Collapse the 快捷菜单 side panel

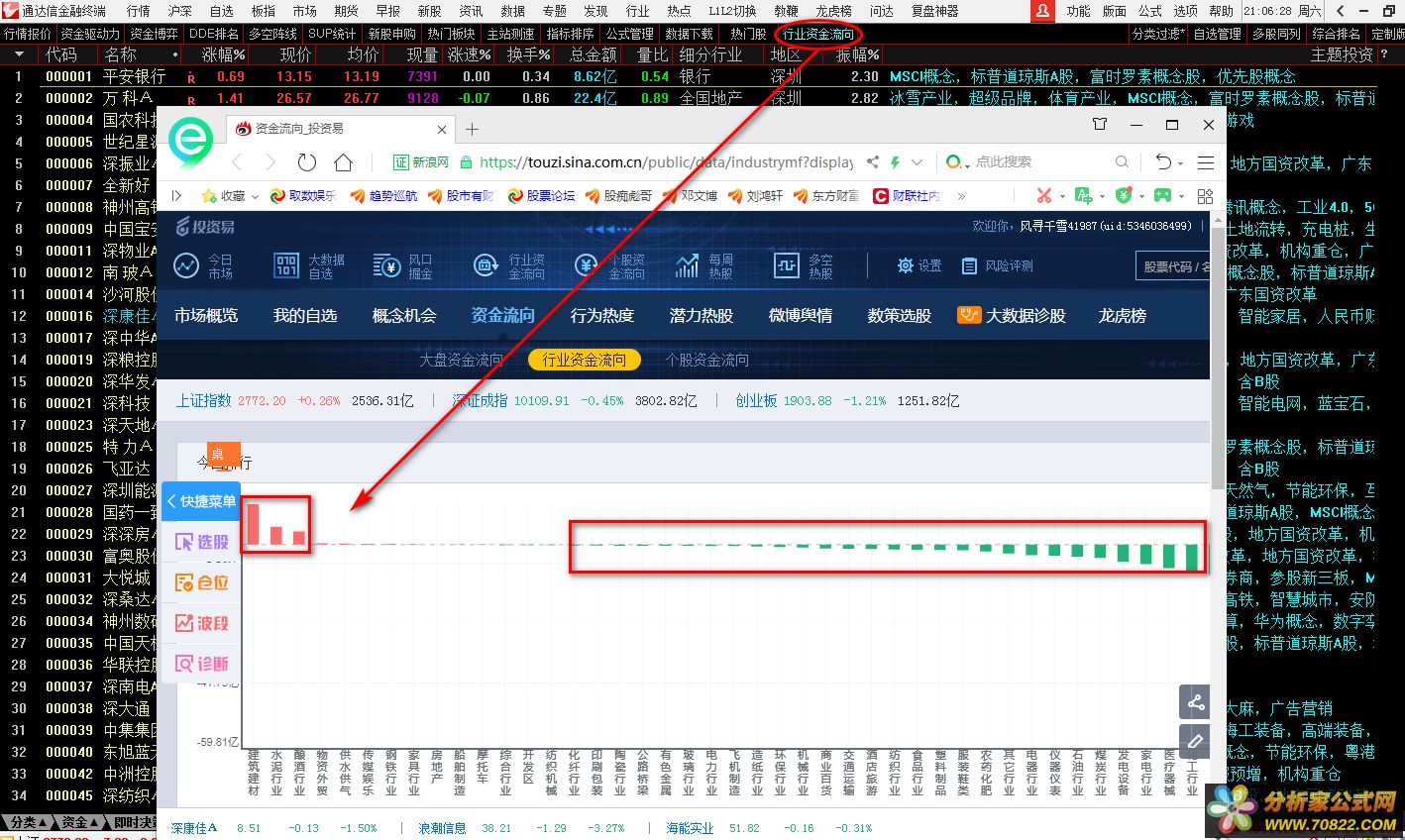tap(202, 501)
